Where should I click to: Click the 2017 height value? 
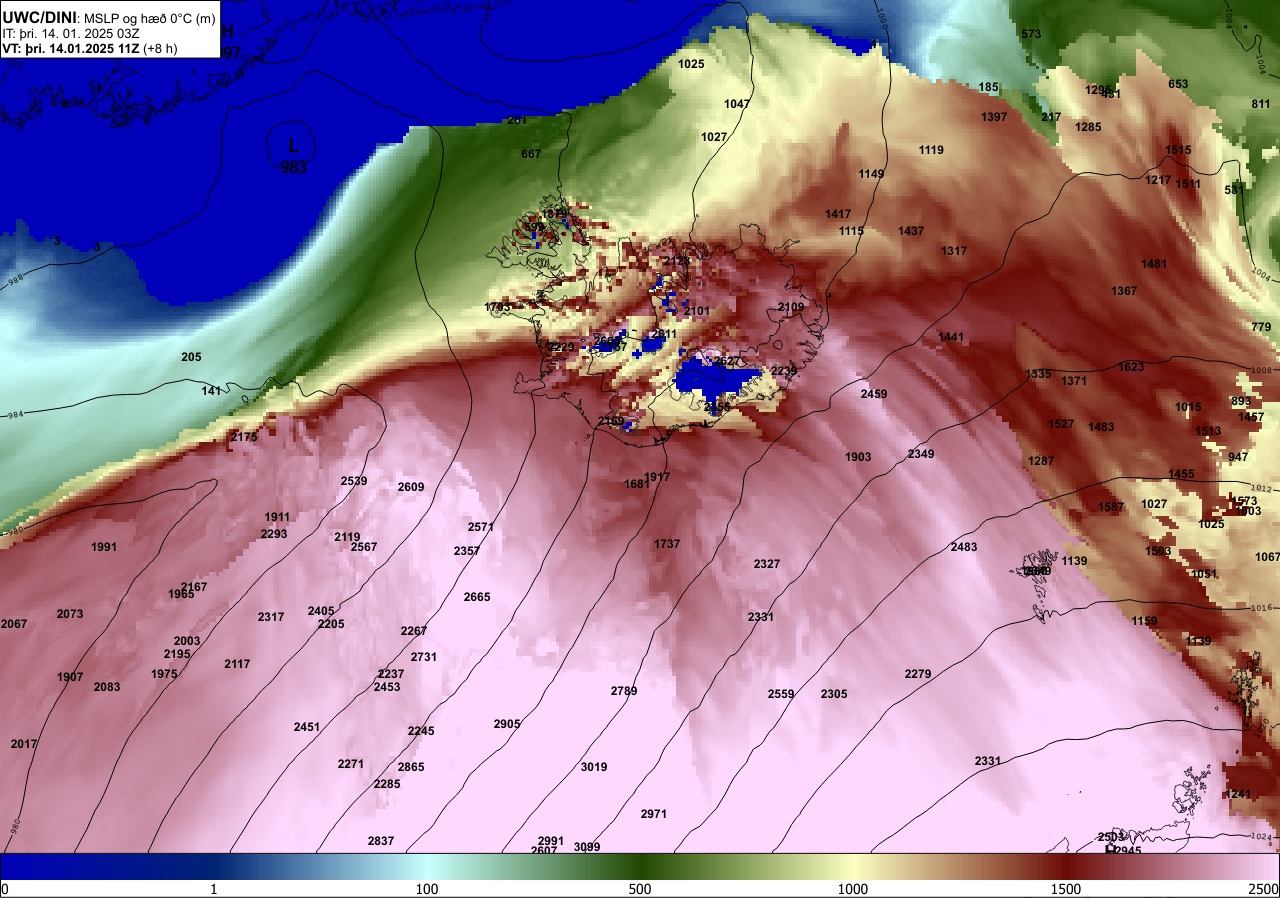click(x=24, y=744)
